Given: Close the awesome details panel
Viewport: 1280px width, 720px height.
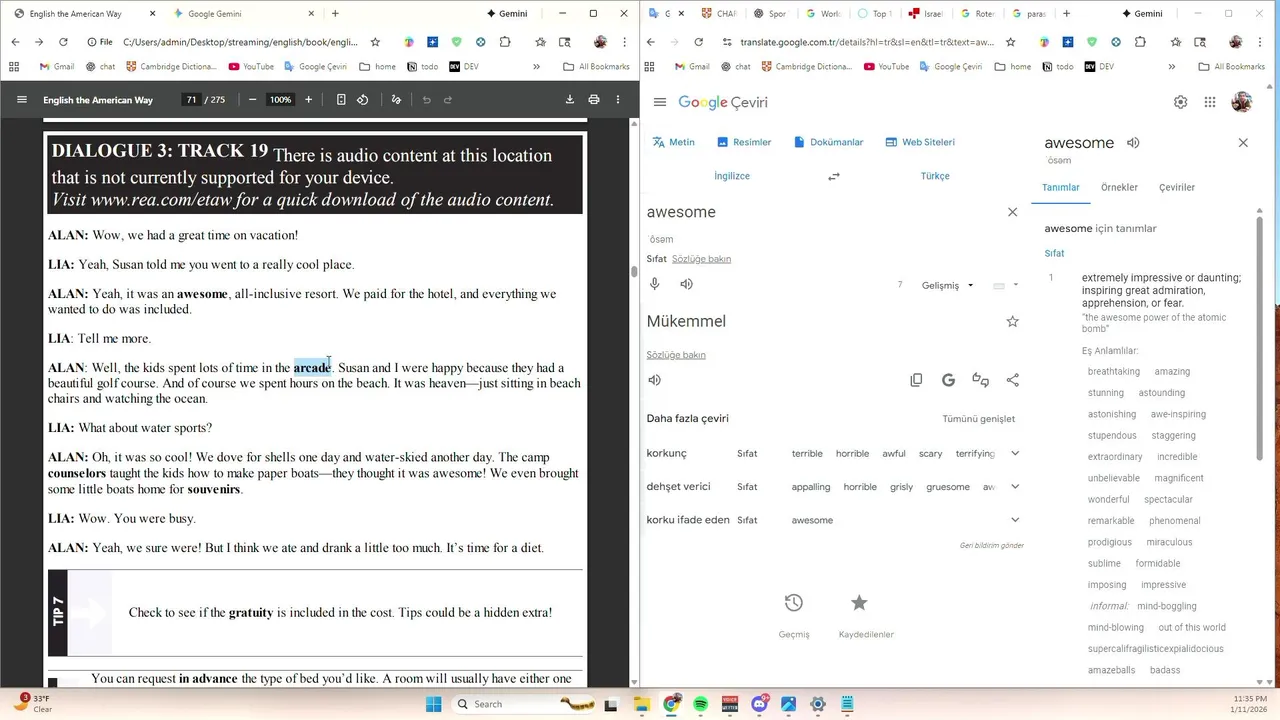Looking at the screenshot, I should [1243, 143].
